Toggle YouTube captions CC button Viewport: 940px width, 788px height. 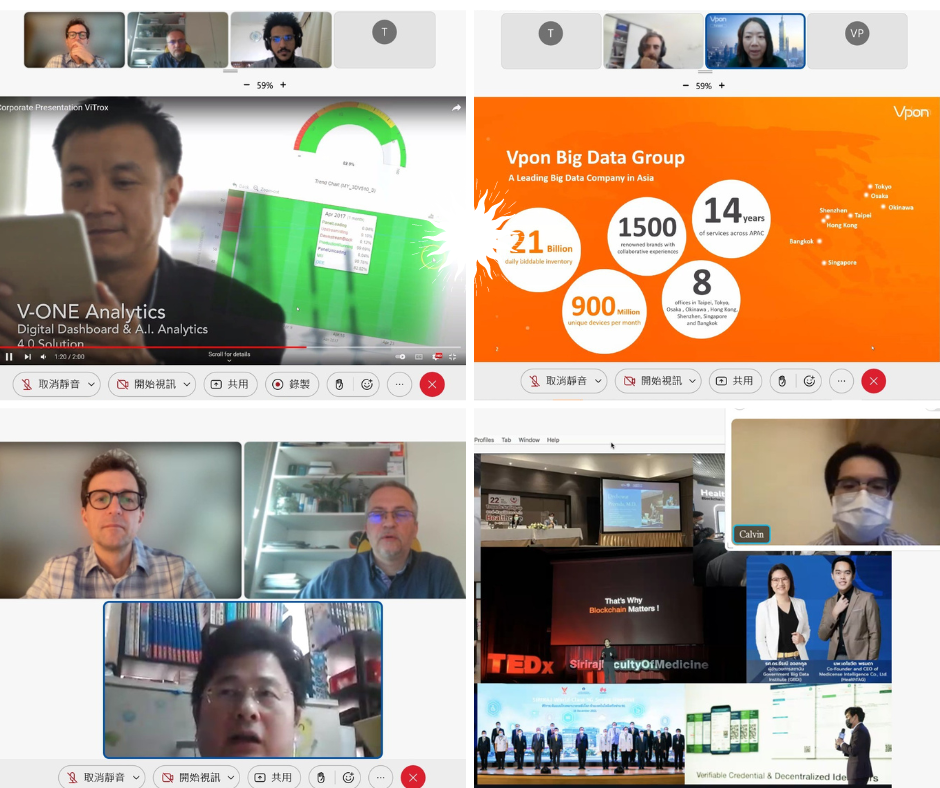pyautogui.click(x=419, y=357)
